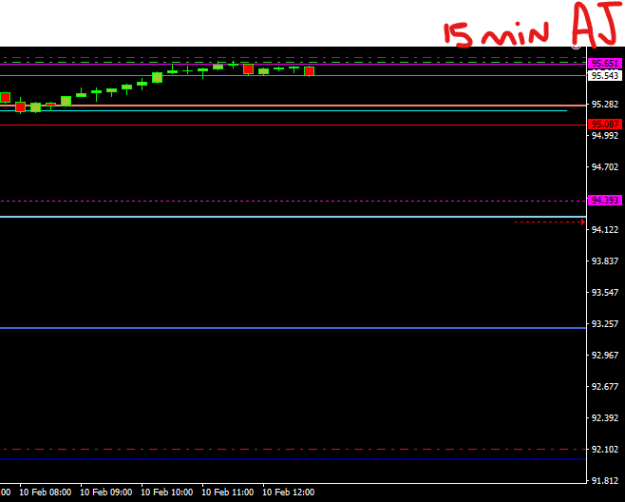Click the 95.282 price scale value
The height and width of the screenshot is (502, 625).
tap(605, 104)
